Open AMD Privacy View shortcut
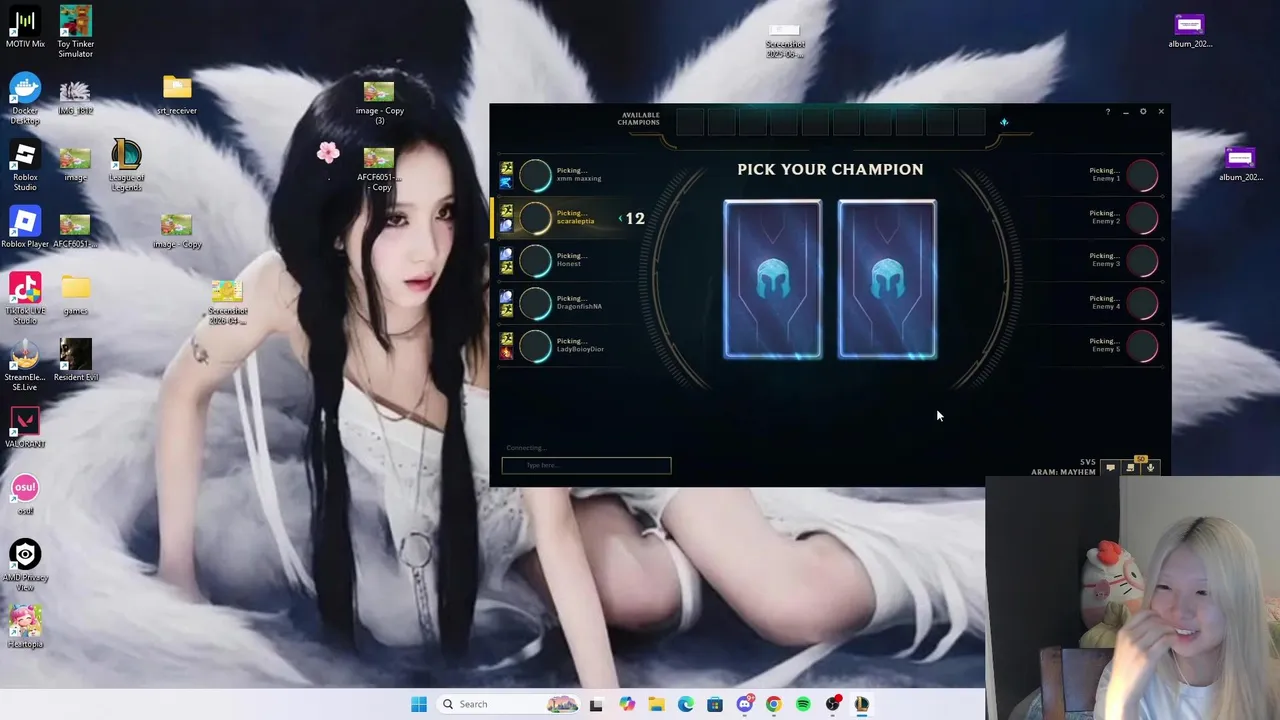The image size is (1280, 720). pos(25,567)
